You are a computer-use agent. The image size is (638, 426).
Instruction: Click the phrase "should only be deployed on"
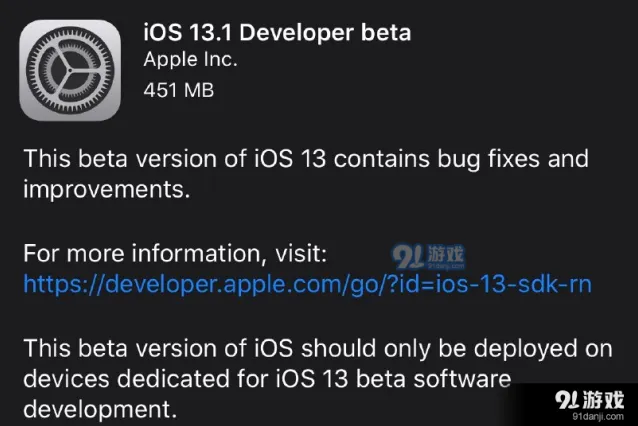point(457,349)
